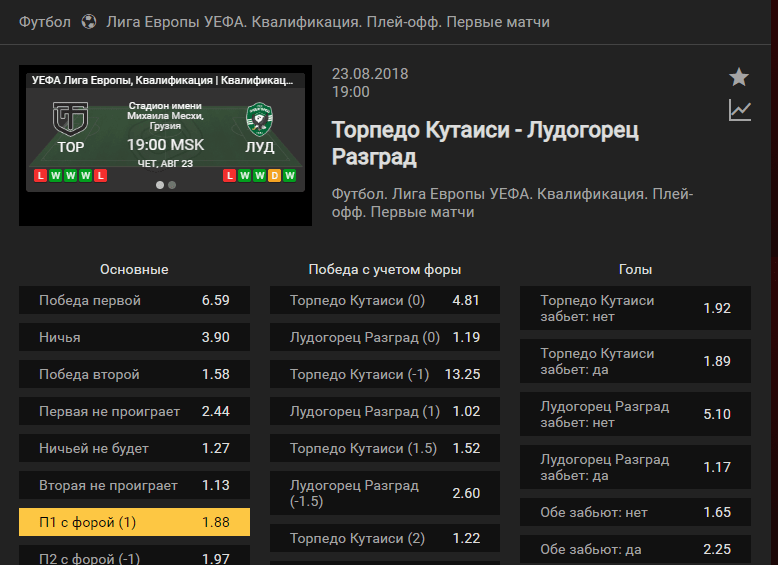Add match to favorites with star icon
778x565 pixels.
click(x=739, y=77)
